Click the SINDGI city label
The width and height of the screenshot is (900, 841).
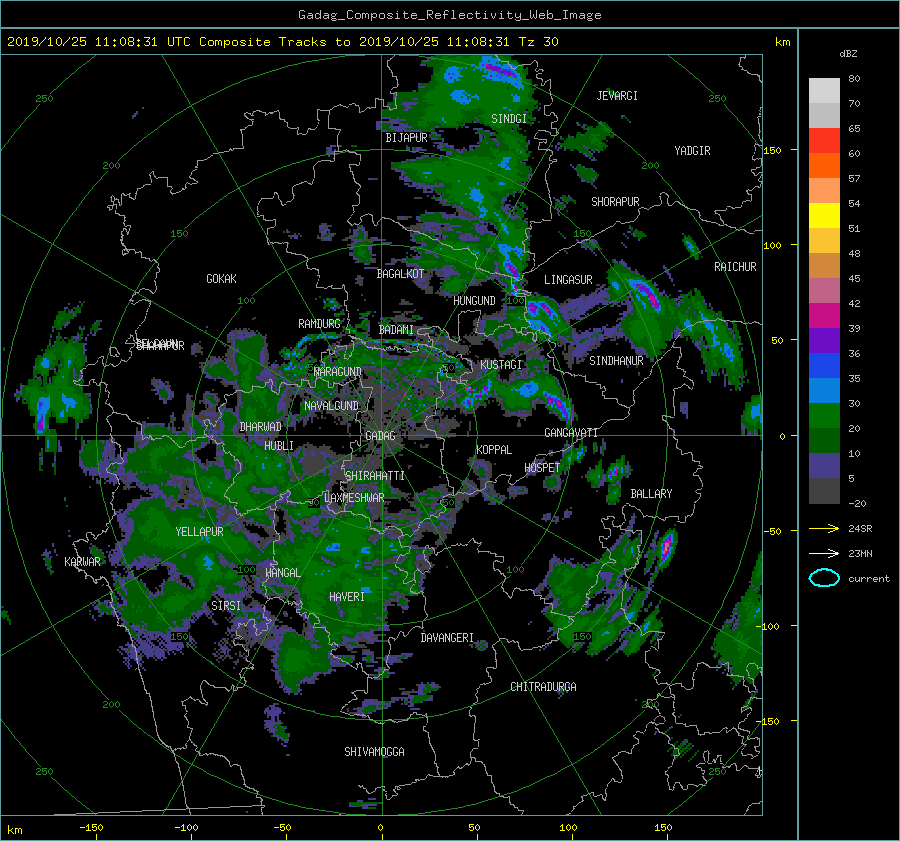click(x=509, y=118)
